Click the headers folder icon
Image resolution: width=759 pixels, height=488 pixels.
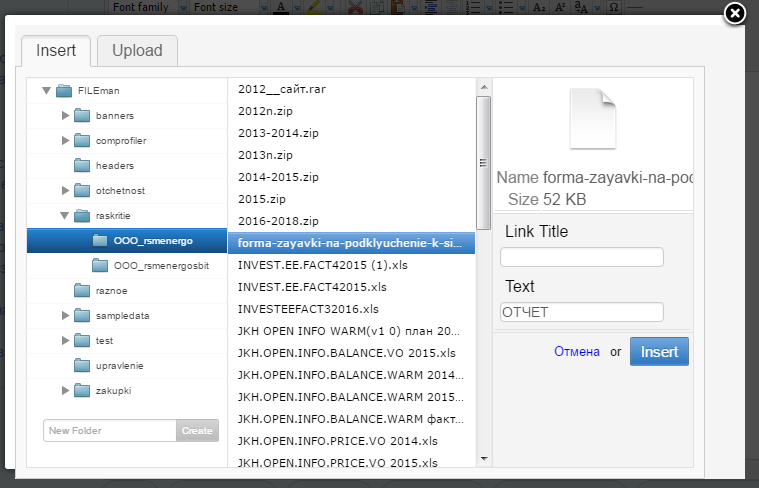pos(82,166)
